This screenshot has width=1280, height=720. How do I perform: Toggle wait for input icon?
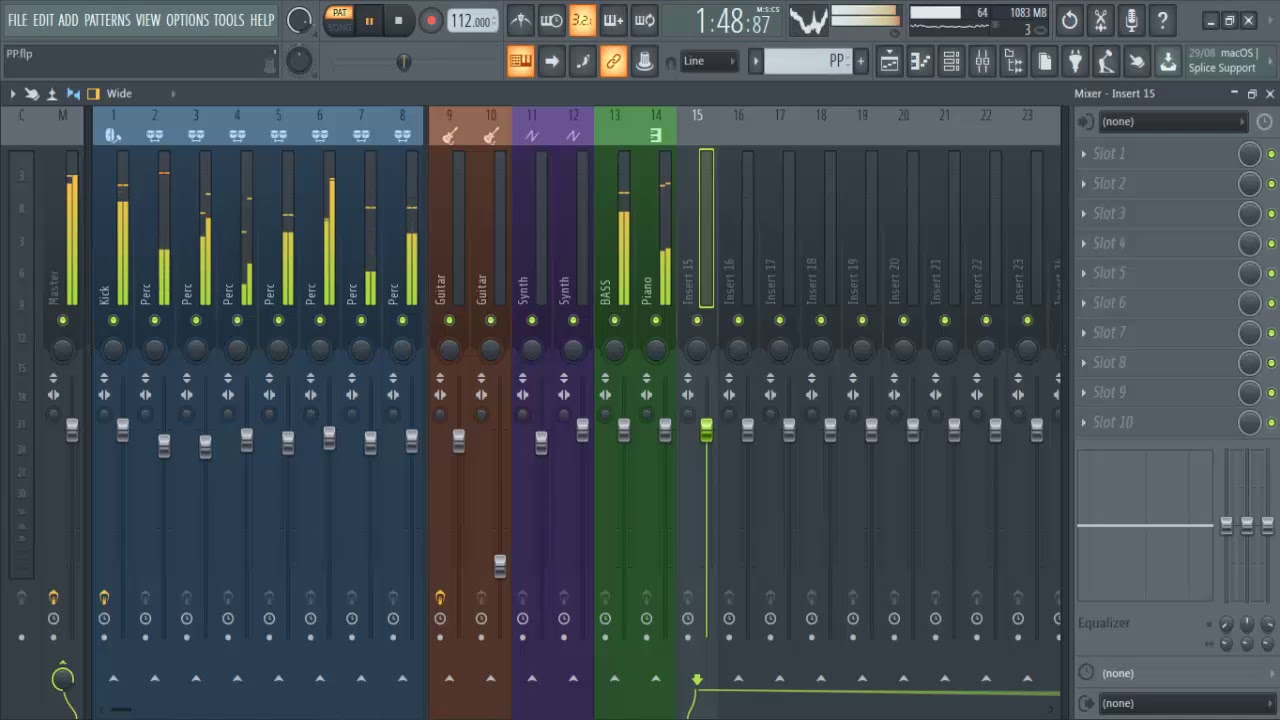(551, 20)
